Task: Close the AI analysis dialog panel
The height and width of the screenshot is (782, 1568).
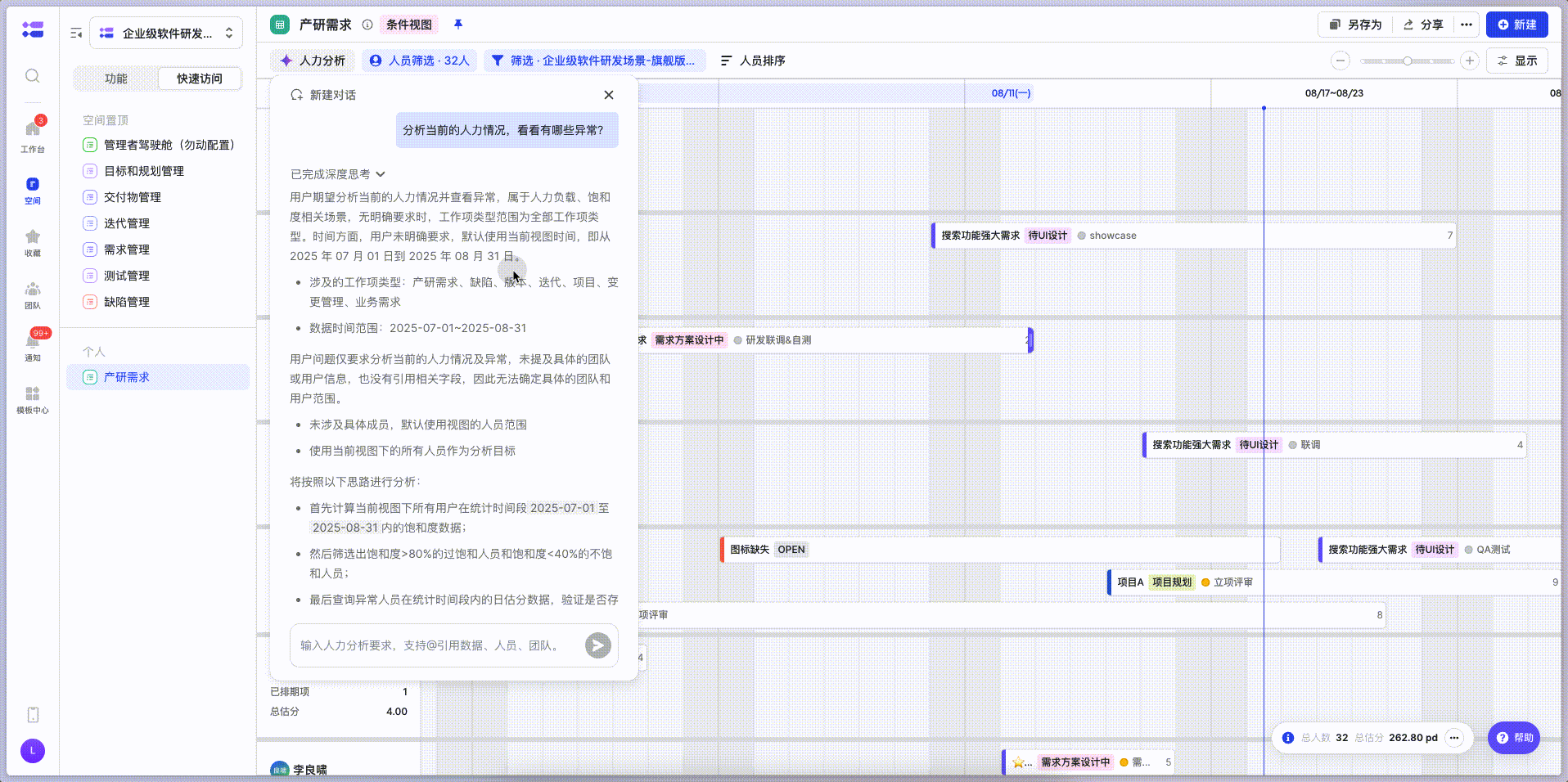Action: [x=609, y=95]
